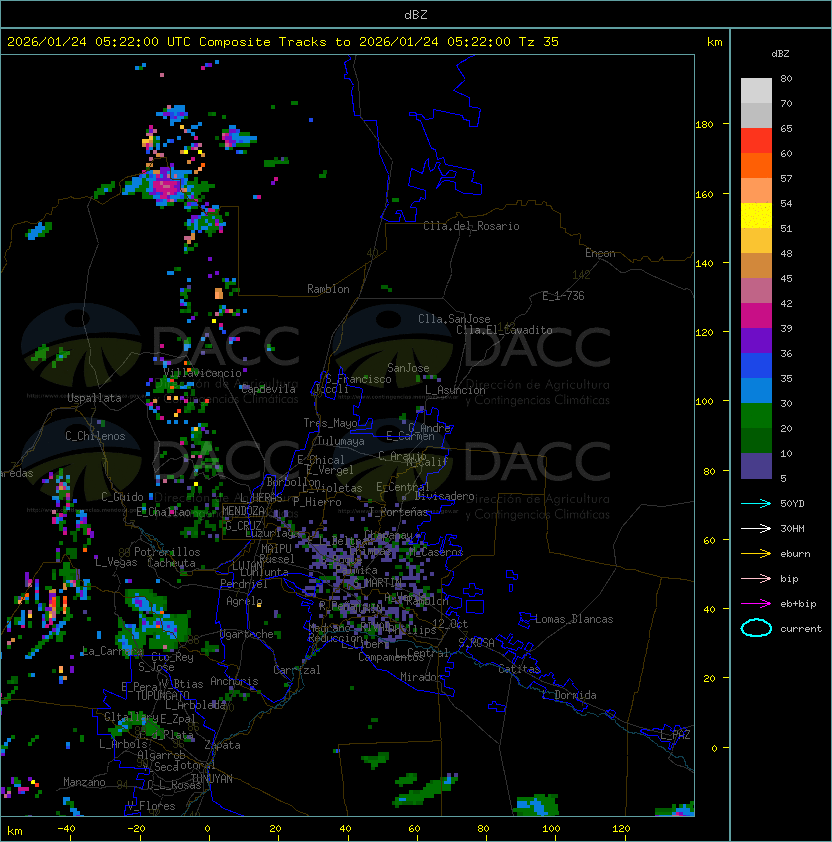The image size is (832, 842).
Task: Click the 'L_Dormida' map label
Action: pos(569,695)
